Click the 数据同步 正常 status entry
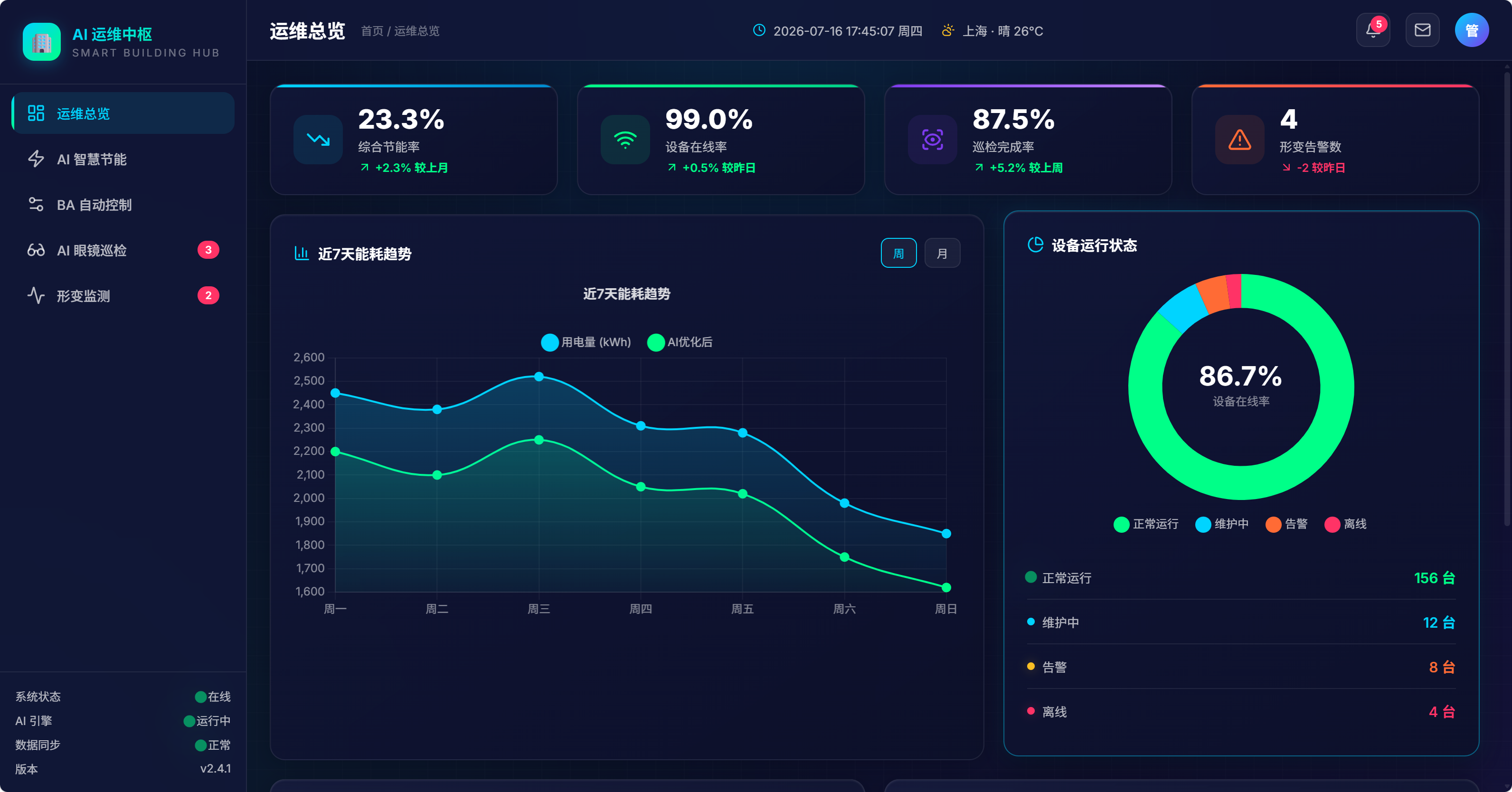Screen dimensions: 1512x792 123,745
